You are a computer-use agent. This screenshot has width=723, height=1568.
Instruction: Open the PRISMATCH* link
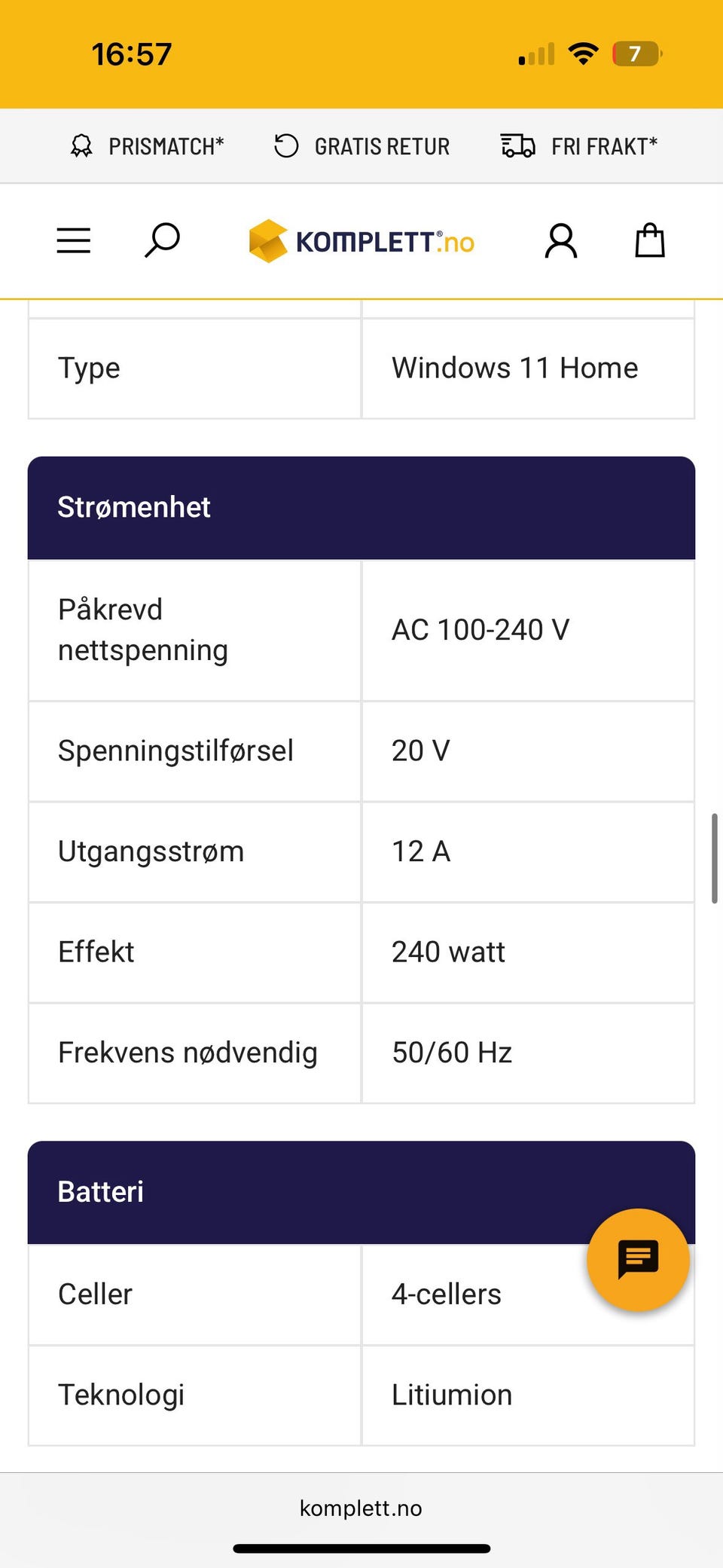coord(166,146)
